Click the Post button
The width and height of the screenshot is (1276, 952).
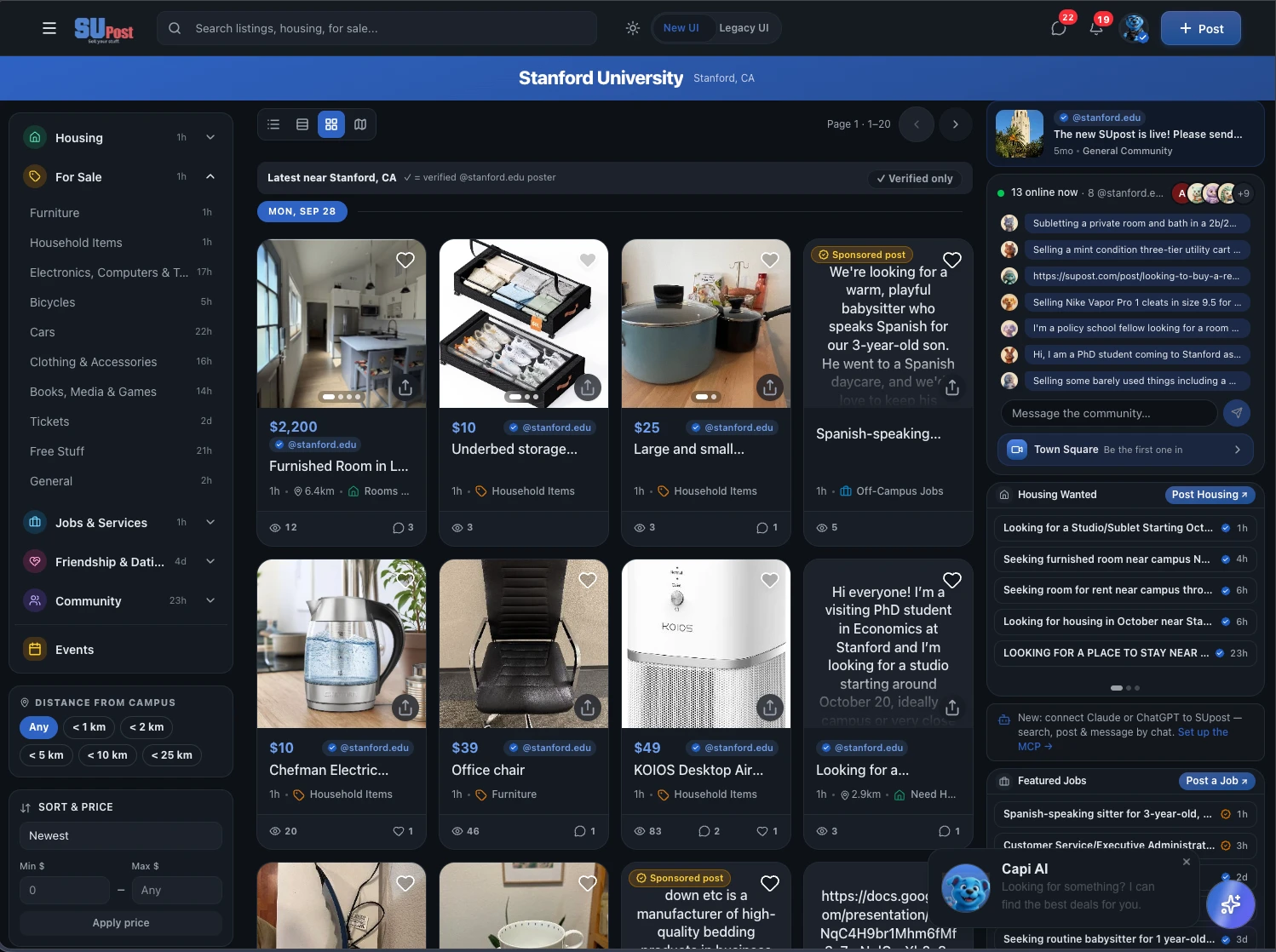click(1201, 28)
